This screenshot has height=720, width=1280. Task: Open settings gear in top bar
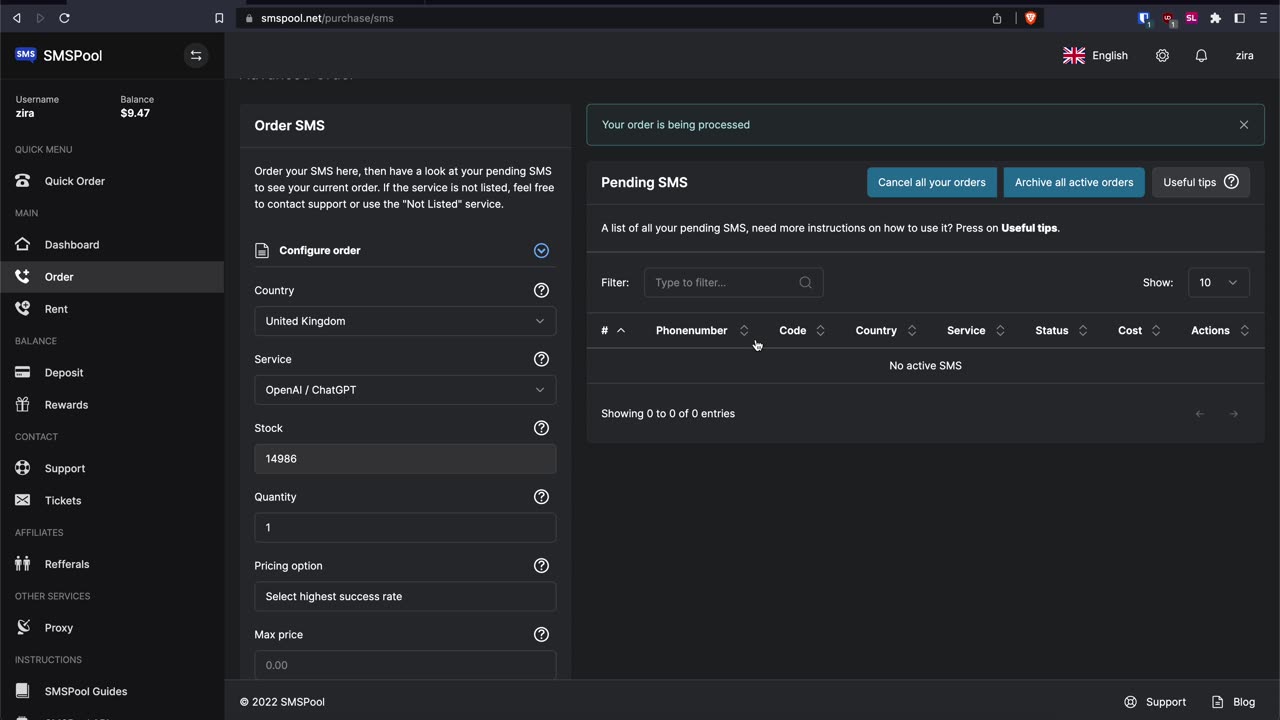pos(1162,56)
